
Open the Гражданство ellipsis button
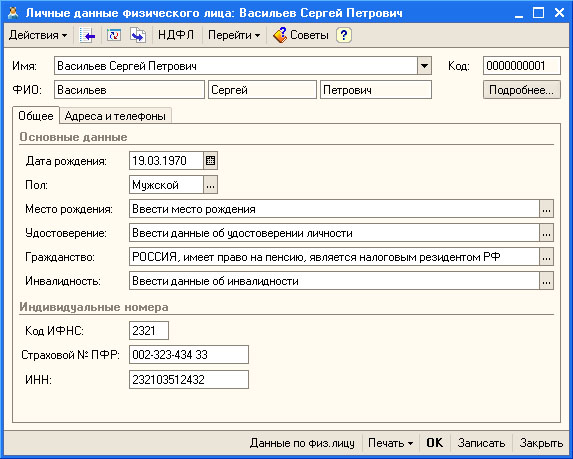(x=546, y=257)
